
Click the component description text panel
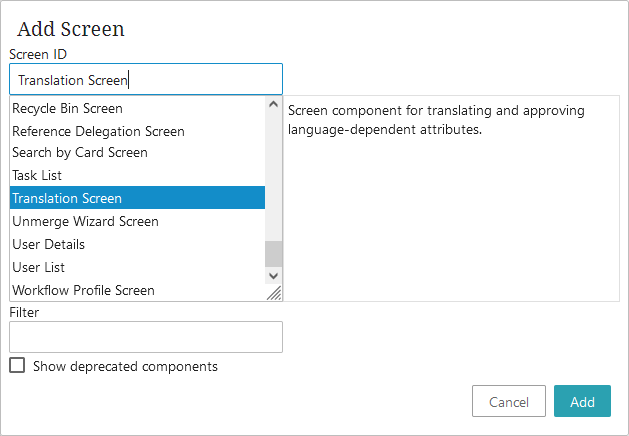[x=451, y=199]
